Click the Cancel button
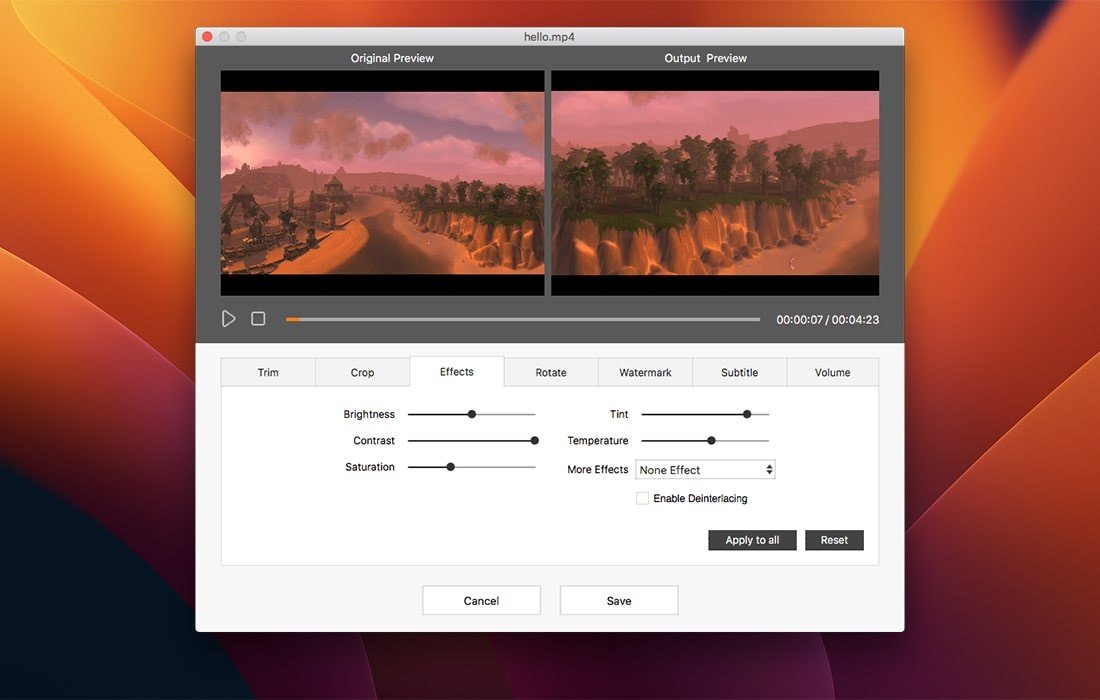 tap(481, 600)
